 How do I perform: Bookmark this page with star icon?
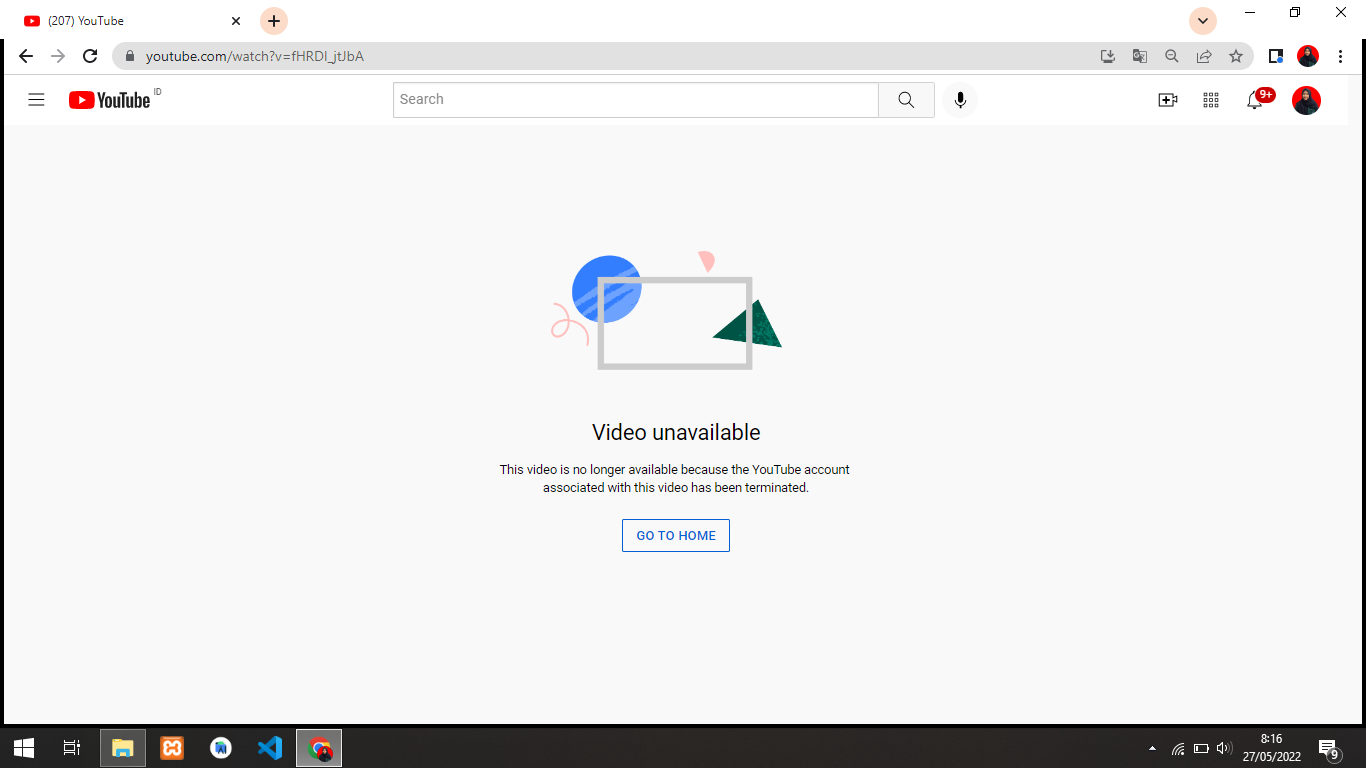1236,56
